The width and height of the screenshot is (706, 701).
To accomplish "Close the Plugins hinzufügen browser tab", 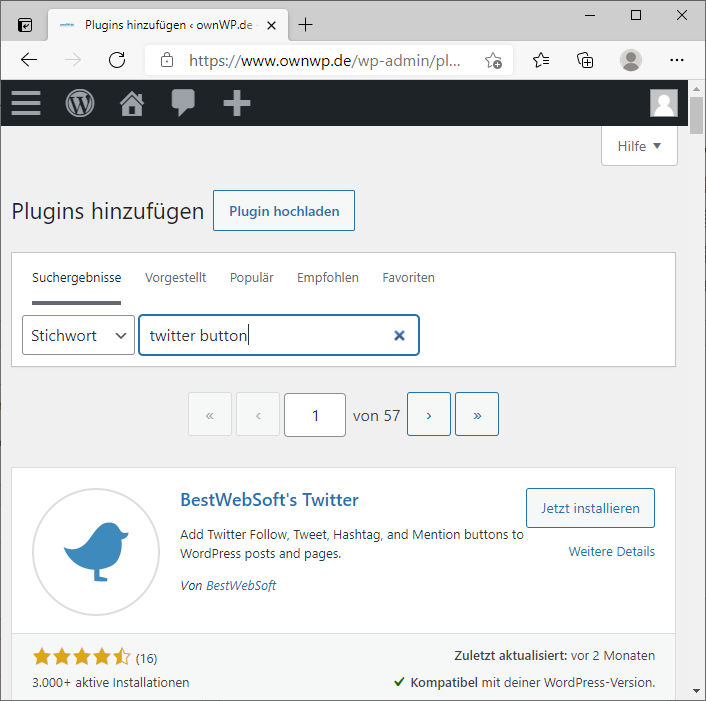I will click(271, 26).
